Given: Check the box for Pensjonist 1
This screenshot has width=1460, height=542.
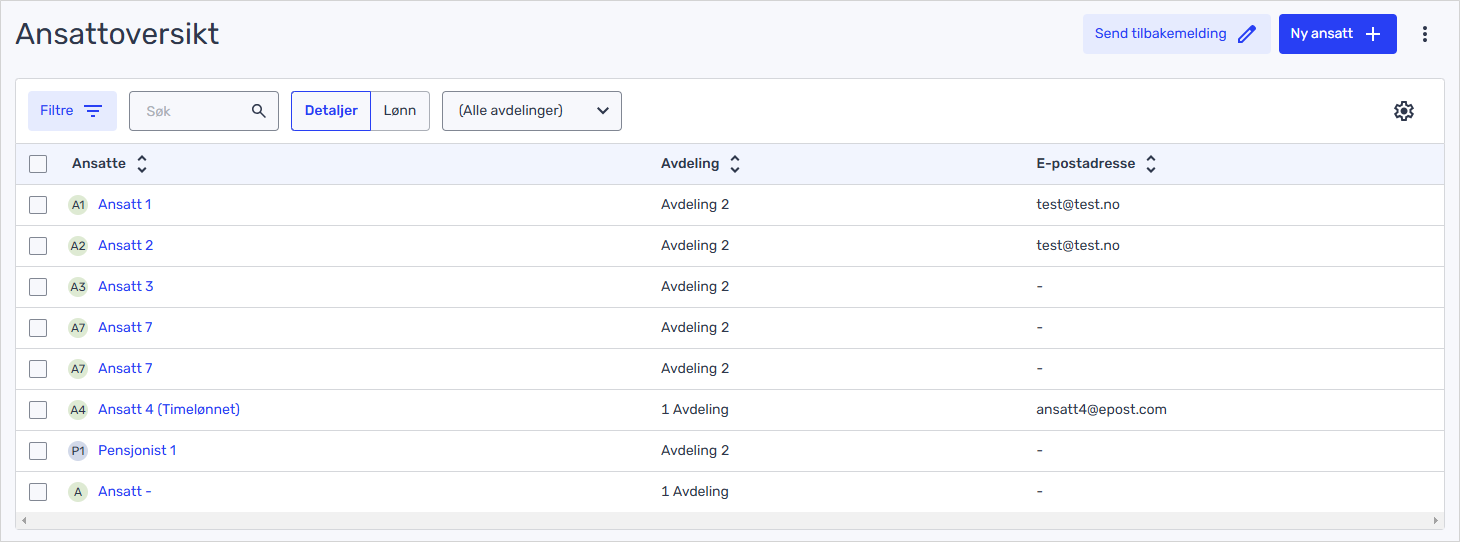Looking at the screenshot, I should 38,451.
